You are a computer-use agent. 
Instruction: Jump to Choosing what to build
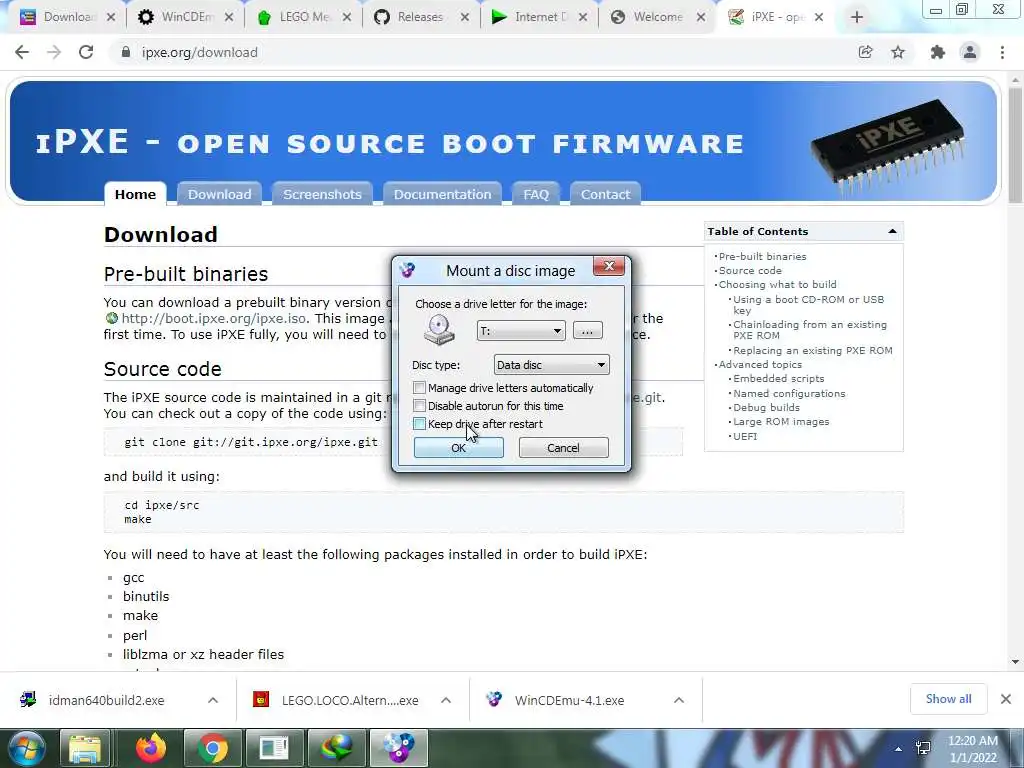pos(777,285)
